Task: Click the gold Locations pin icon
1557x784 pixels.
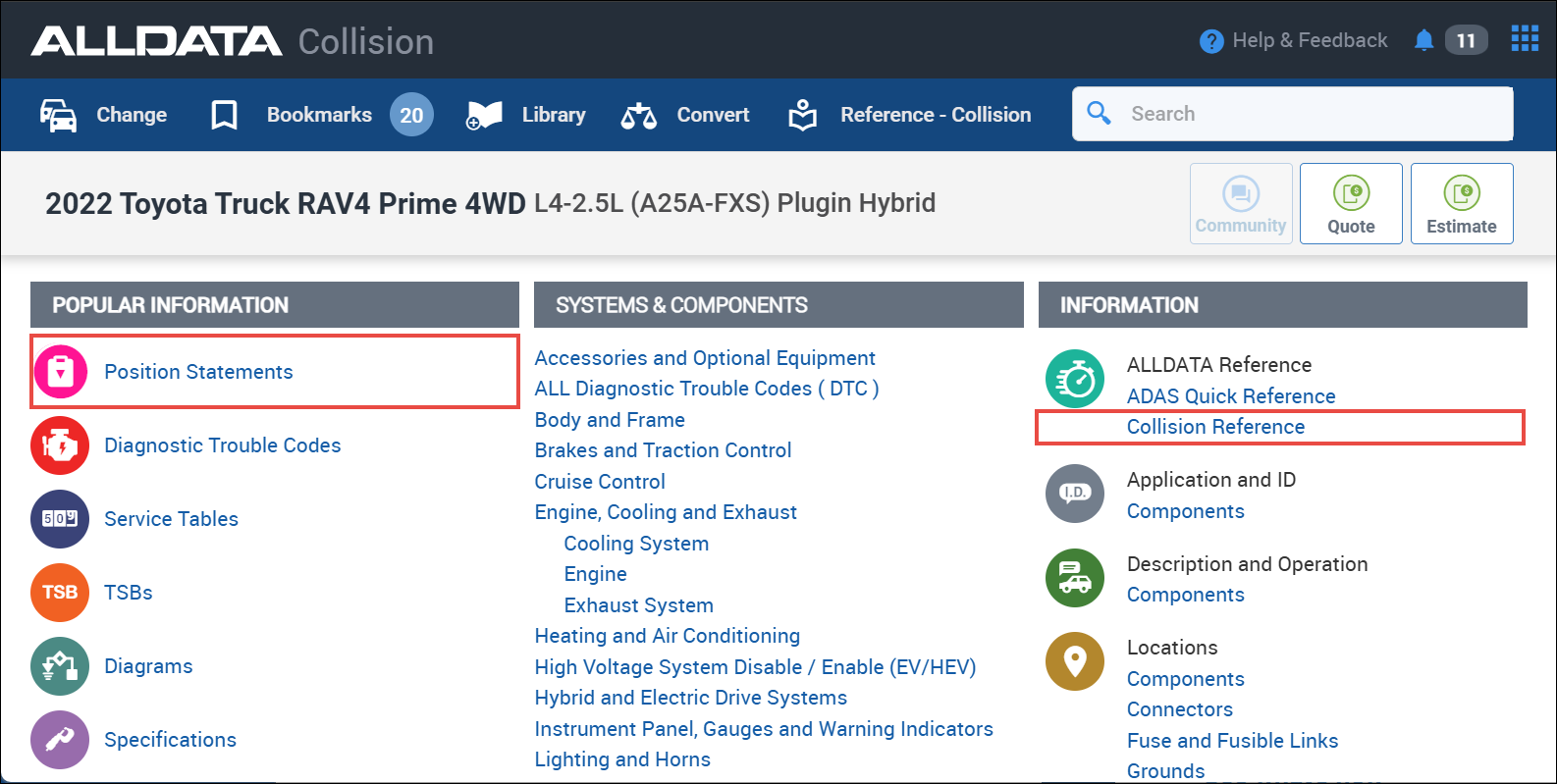Action: (1075, 661)
